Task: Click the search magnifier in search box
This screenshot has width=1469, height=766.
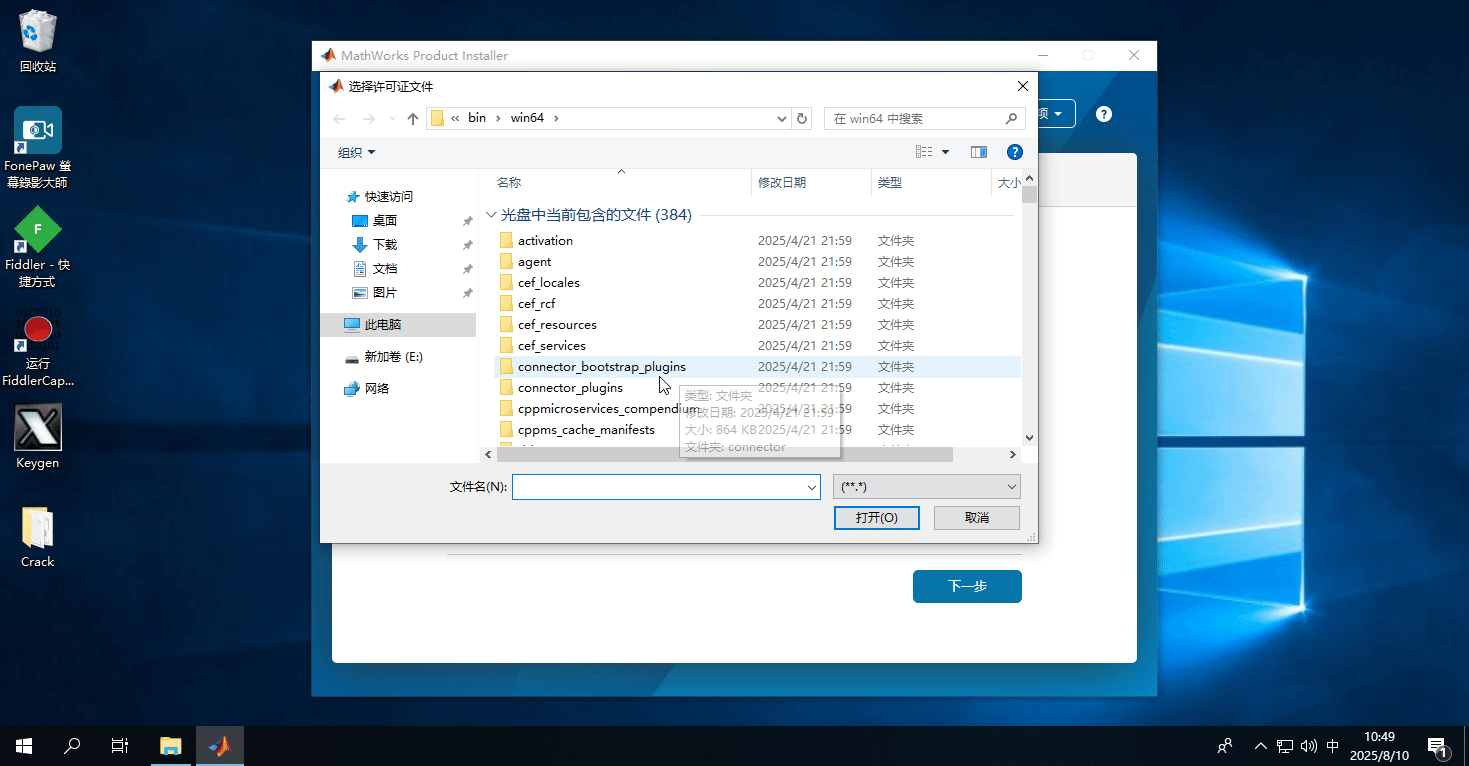Action: [1012, 119]
